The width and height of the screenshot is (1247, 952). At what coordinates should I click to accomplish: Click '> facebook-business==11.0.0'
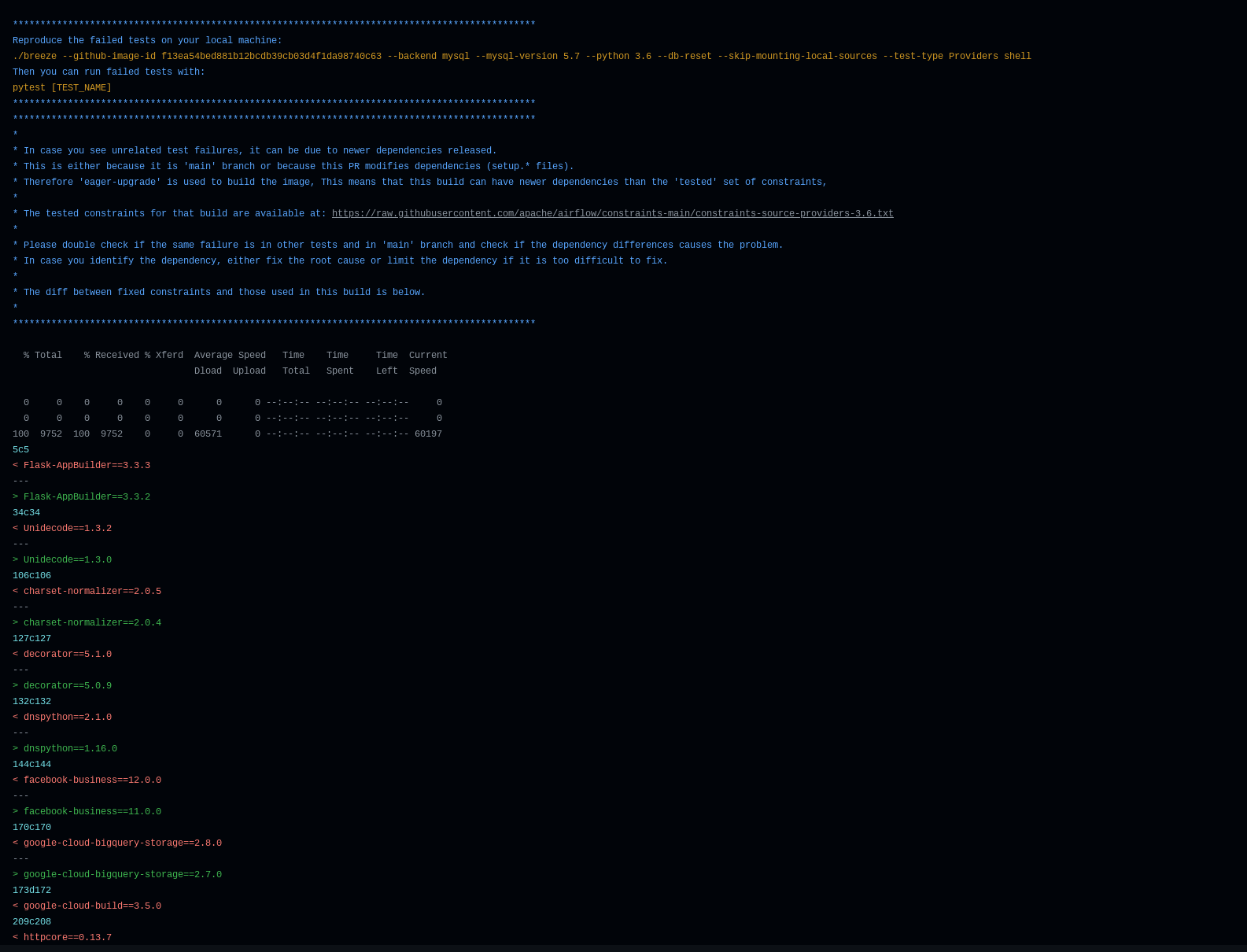(x=87, y=812)
